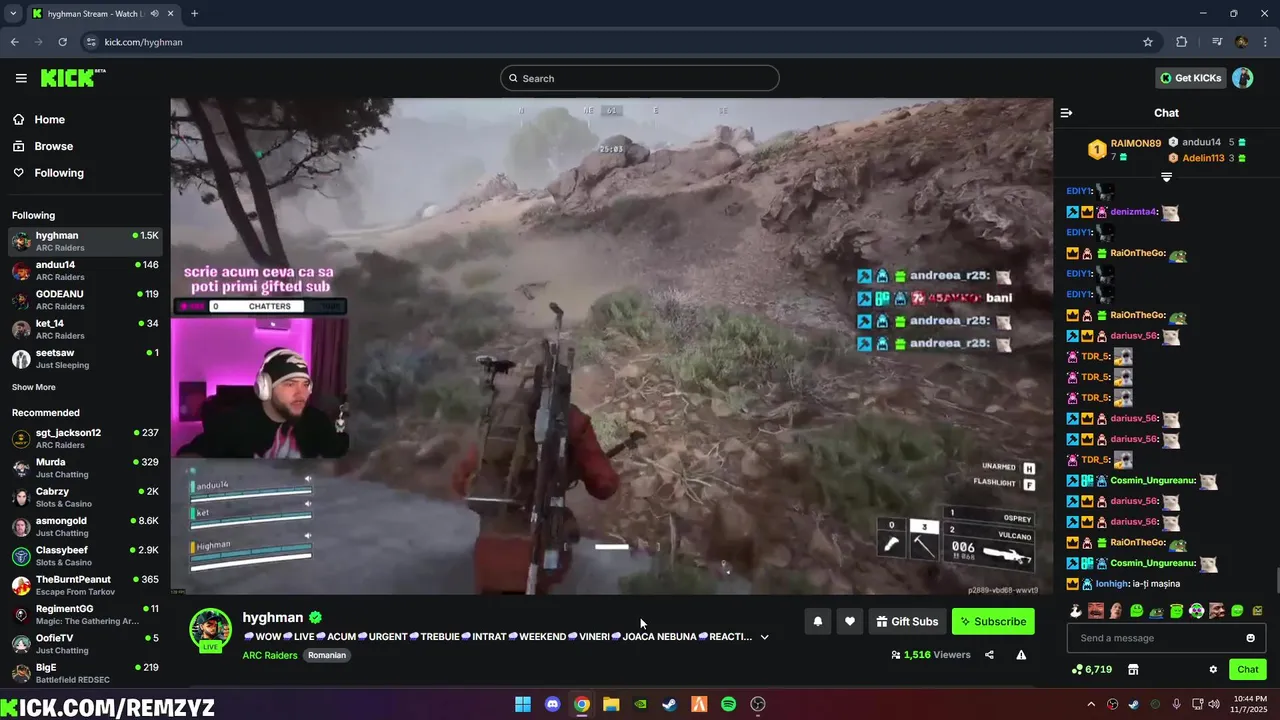1280x720 pixels.
Task: Report stream using the warning triangle icon
Action: click(1021, 655)
